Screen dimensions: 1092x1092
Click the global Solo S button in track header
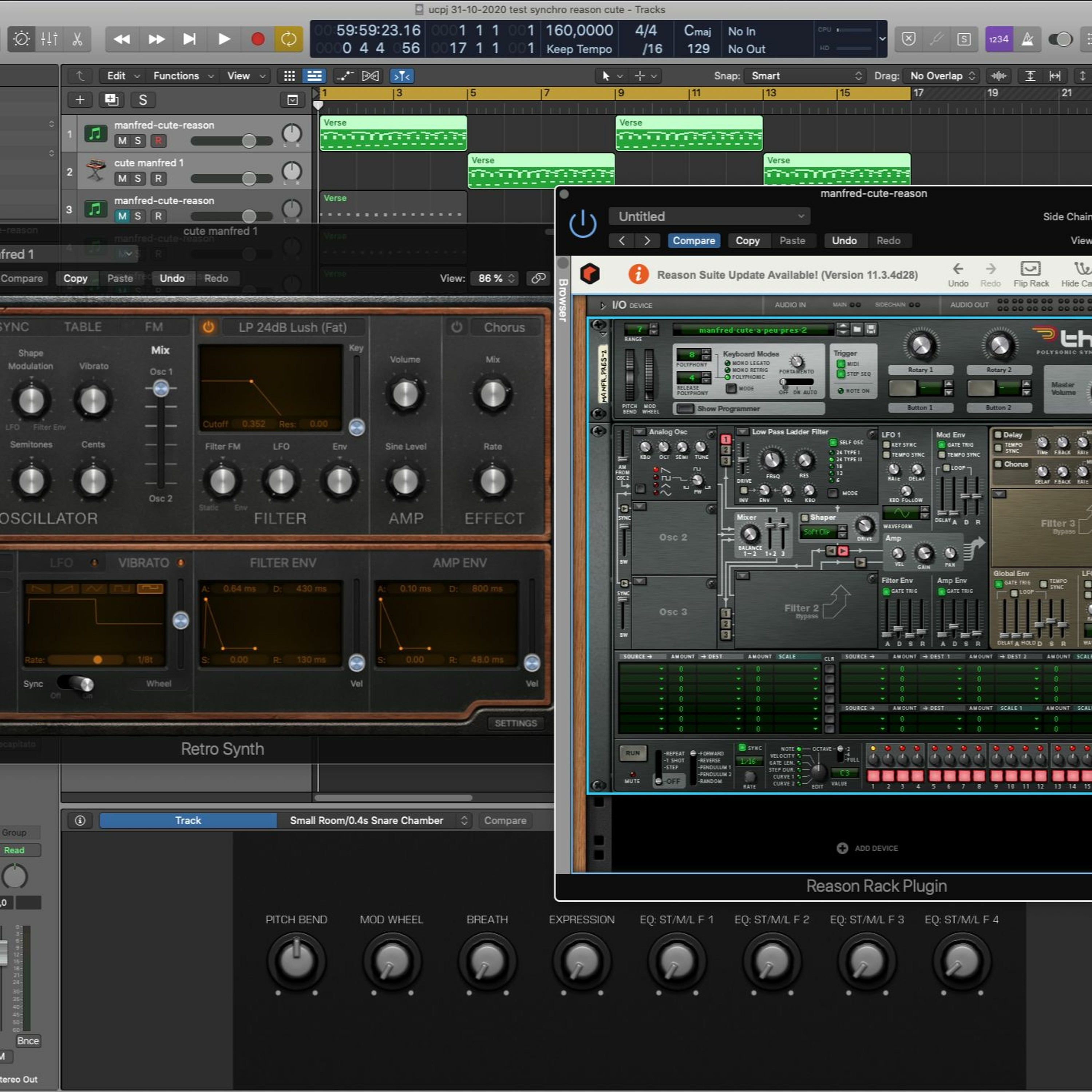click(143, 100)
